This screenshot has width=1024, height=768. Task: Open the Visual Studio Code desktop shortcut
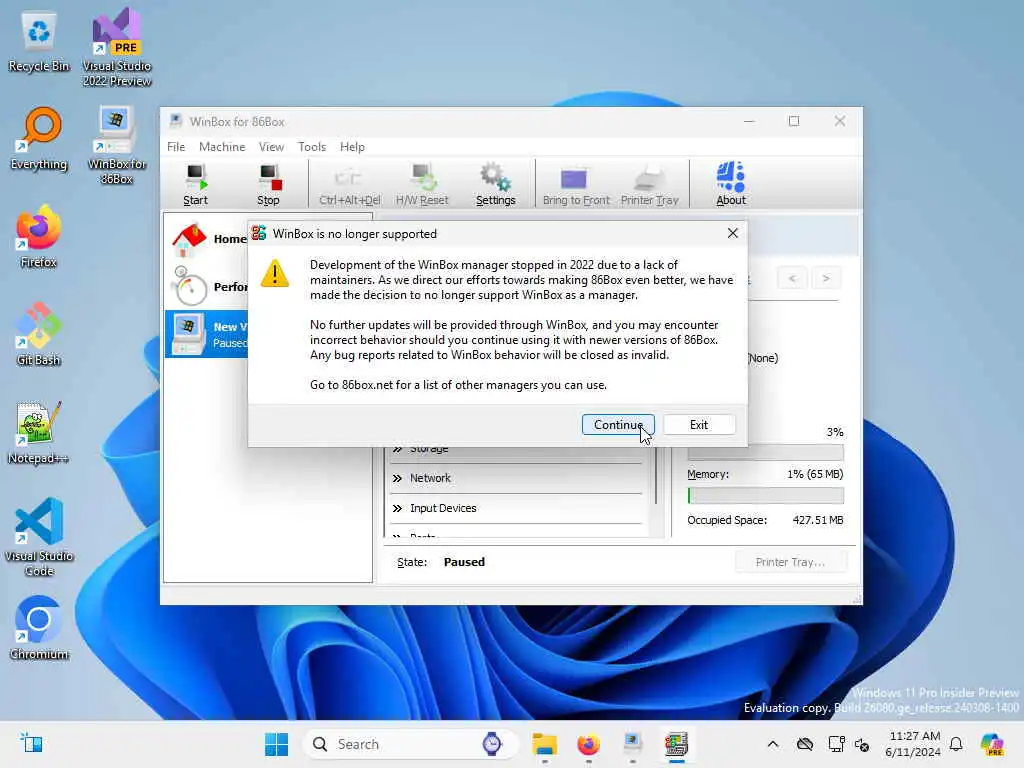point(39,537)
